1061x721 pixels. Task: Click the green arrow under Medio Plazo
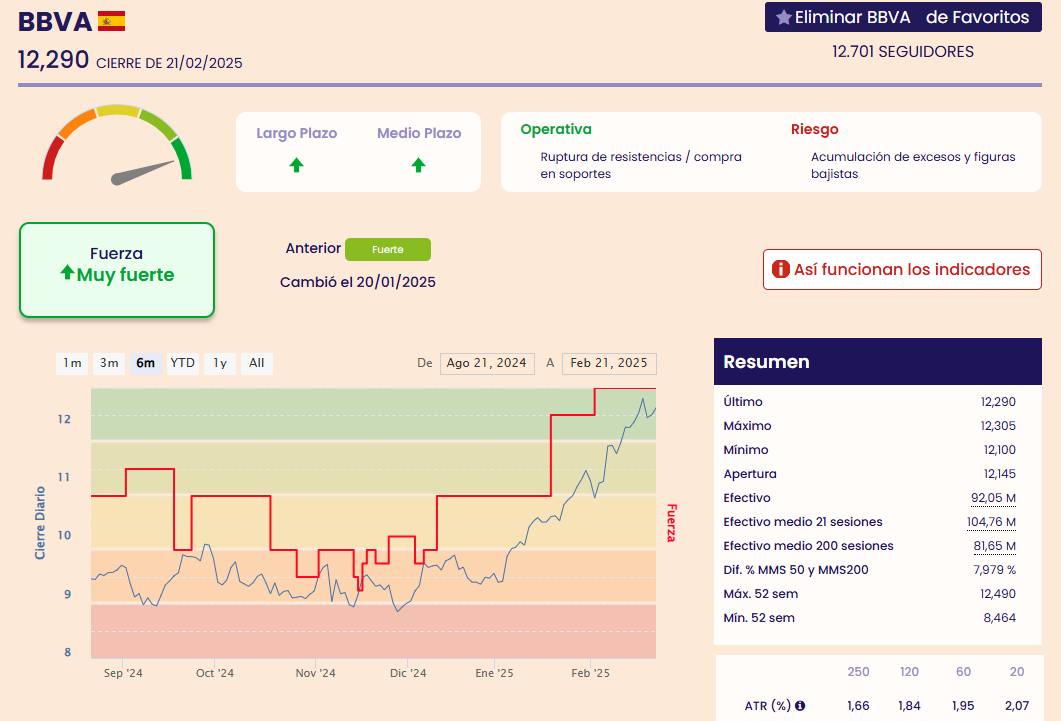[418, 165]
